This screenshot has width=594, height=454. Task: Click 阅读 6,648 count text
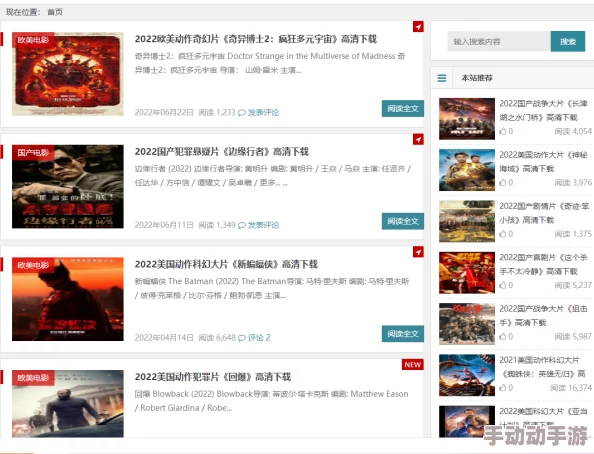coord(217,338)
